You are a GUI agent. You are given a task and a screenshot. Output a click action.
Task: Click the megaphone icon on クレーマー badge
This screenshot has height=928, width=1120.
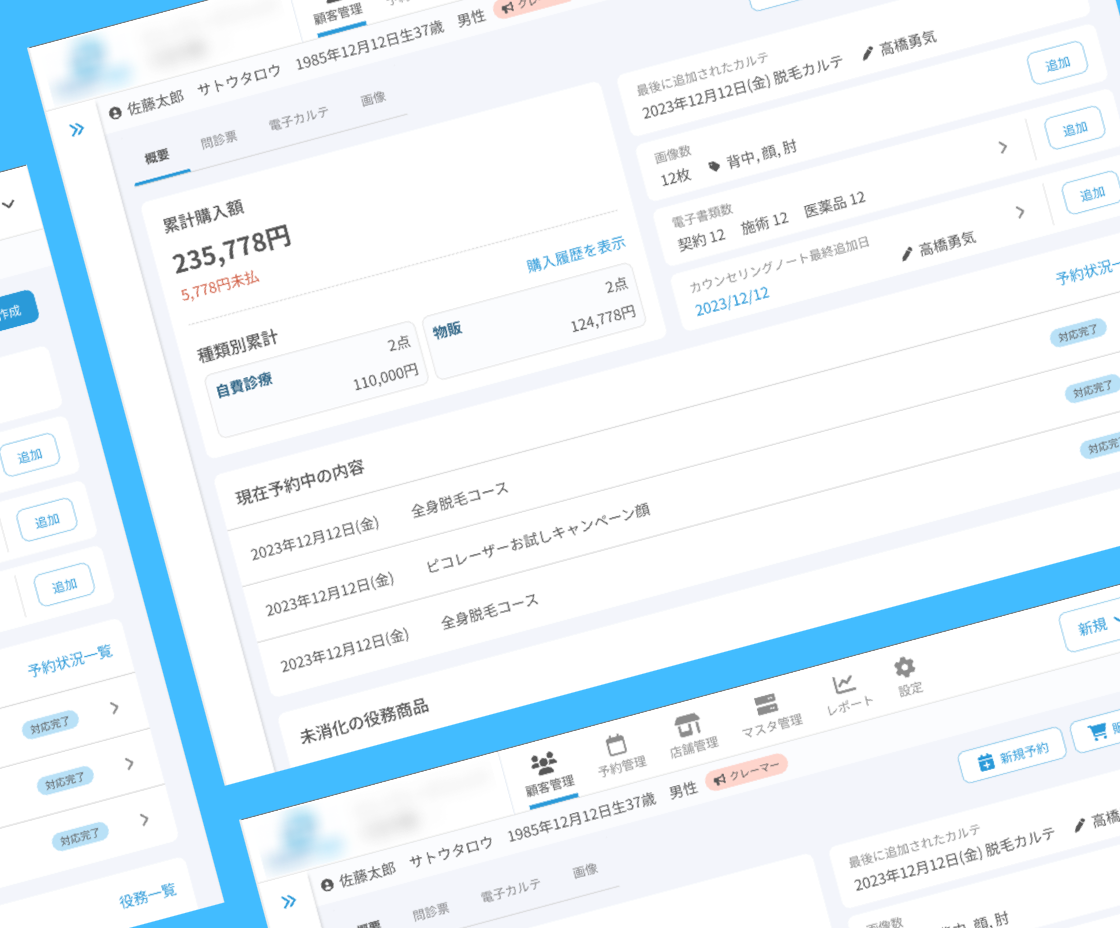coord(719,780)
